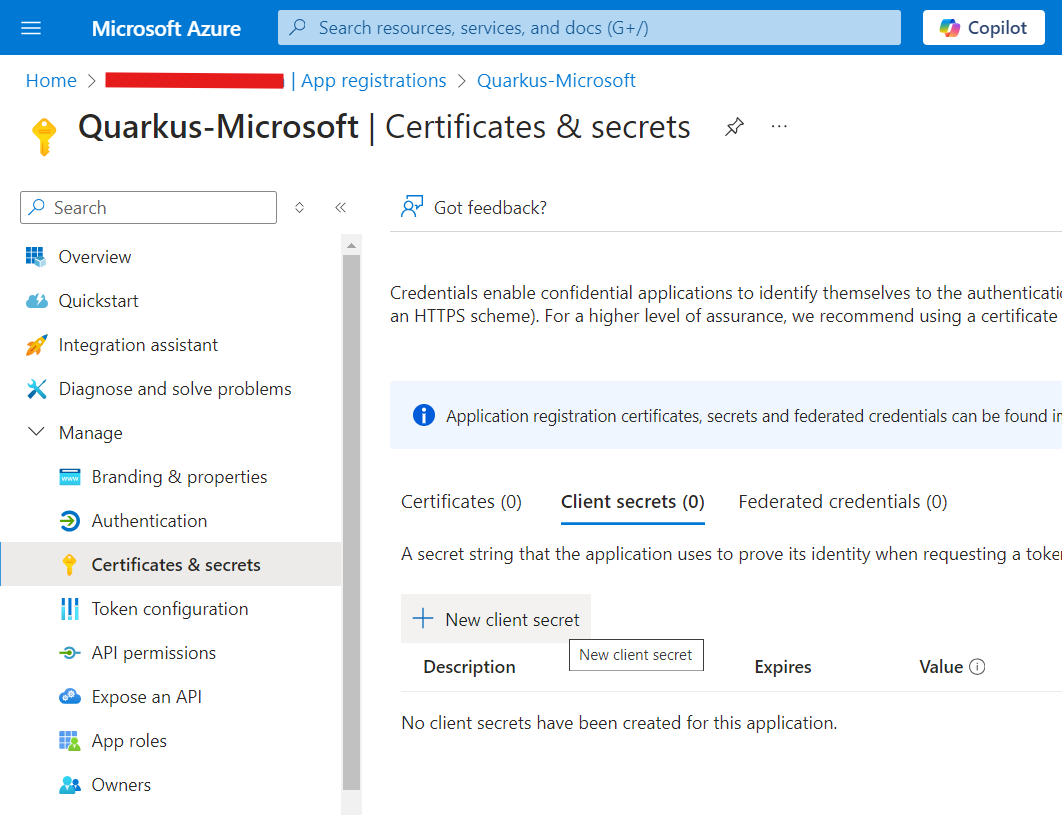Switch to the Certificates tab

[x=461, y=501]
